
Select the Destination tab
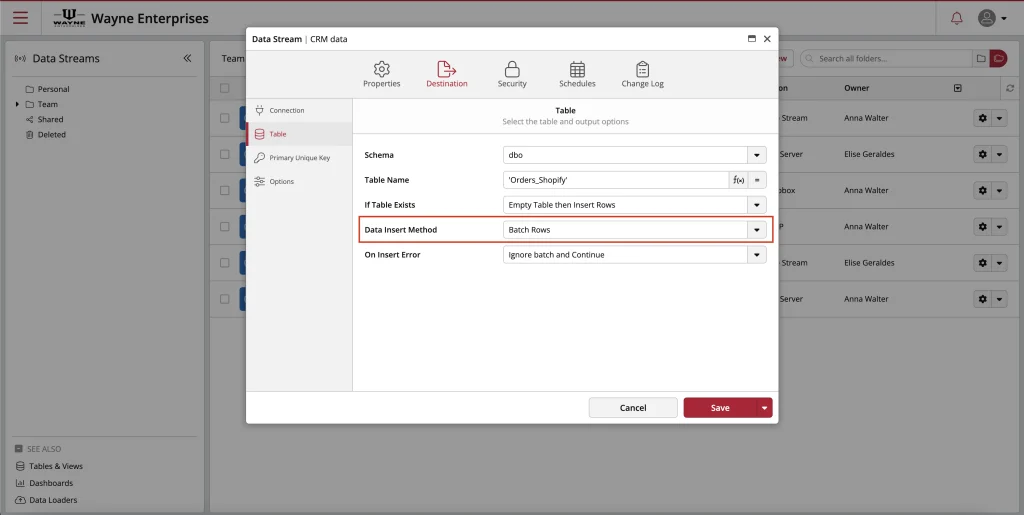(x=447, y=74)
